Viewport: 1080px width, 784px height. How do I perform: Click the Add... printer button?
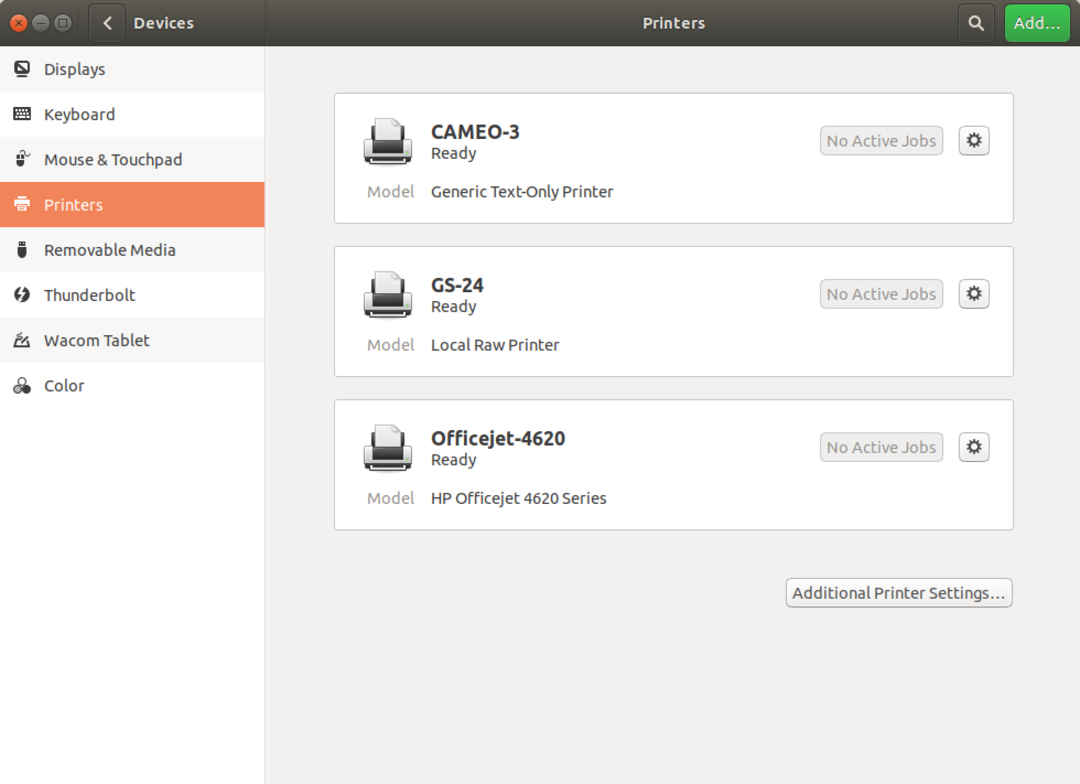point(1036,23)
